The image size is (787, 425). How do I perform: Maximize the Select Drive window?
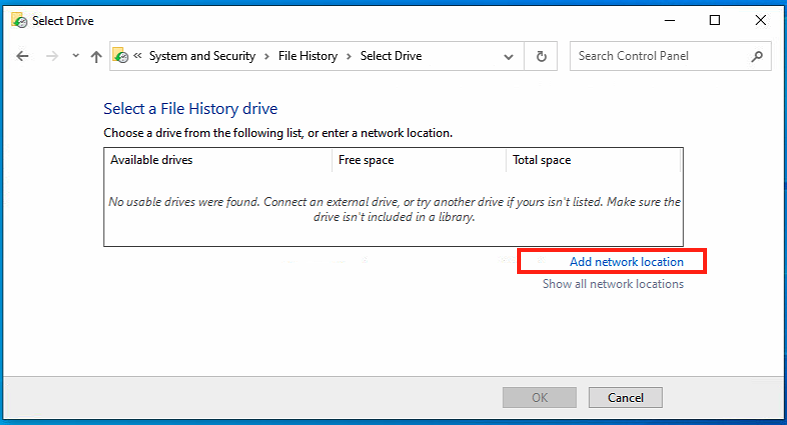click(x=714, y=20)
